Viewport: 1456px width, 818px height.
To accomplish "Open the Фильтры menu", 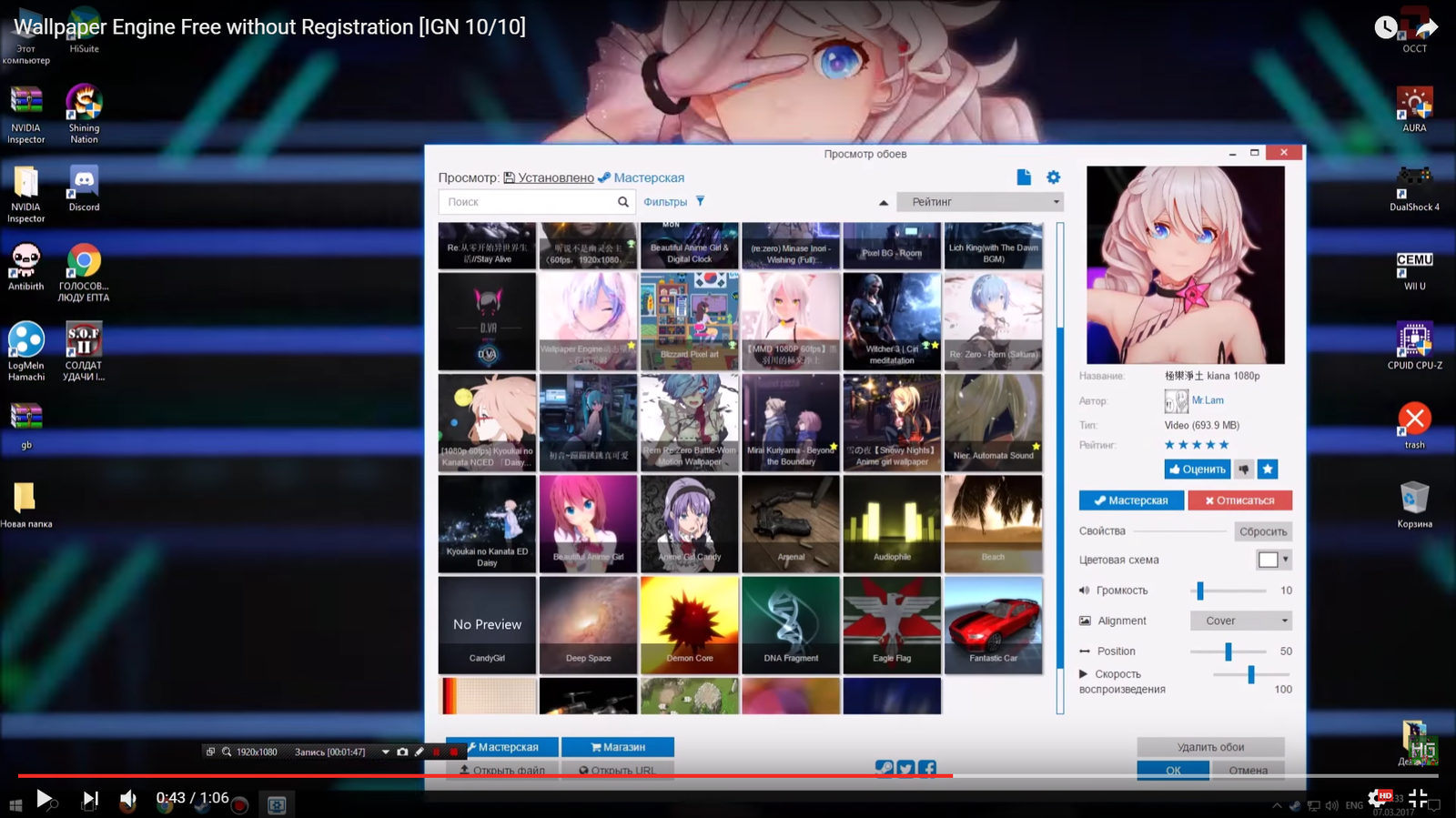I will (x=665, y=202).
